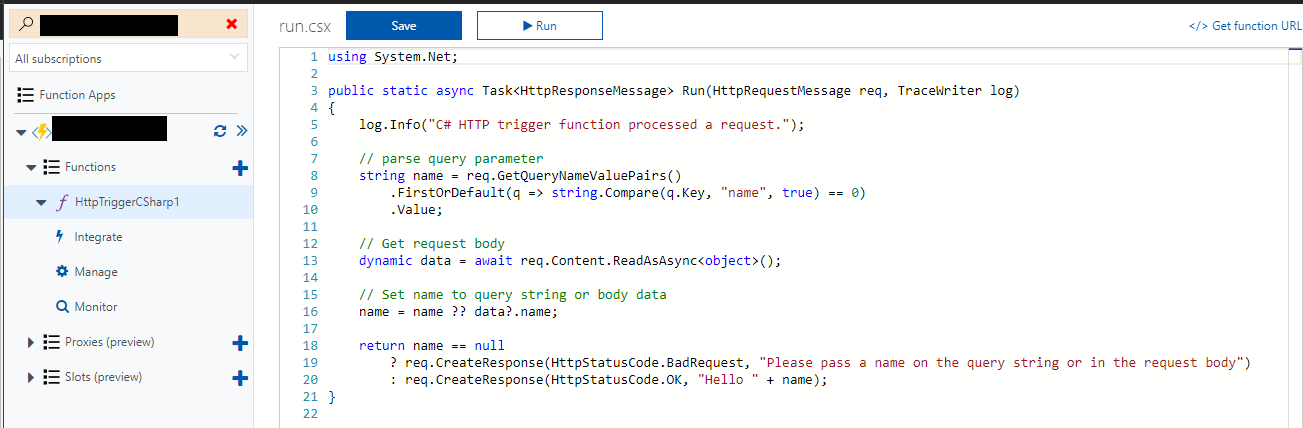This screenshot has width=1303, height=428.
Task: Click the Manage gear icon
Action: coord(62,272)
